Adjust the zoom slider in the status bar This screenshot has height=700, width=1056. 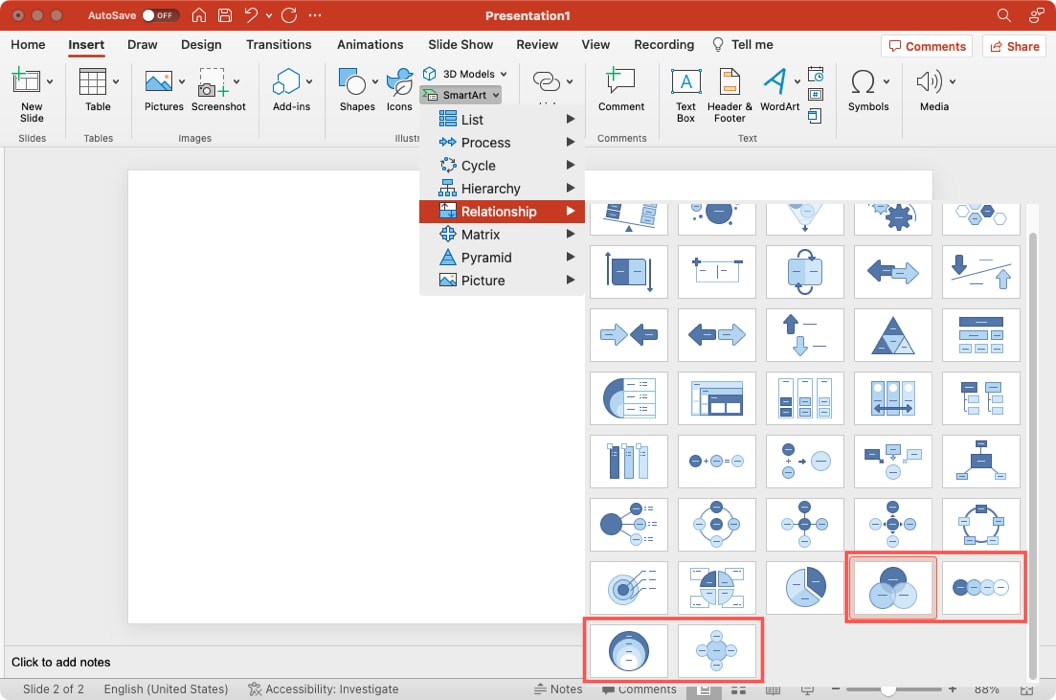coord(887,689)
